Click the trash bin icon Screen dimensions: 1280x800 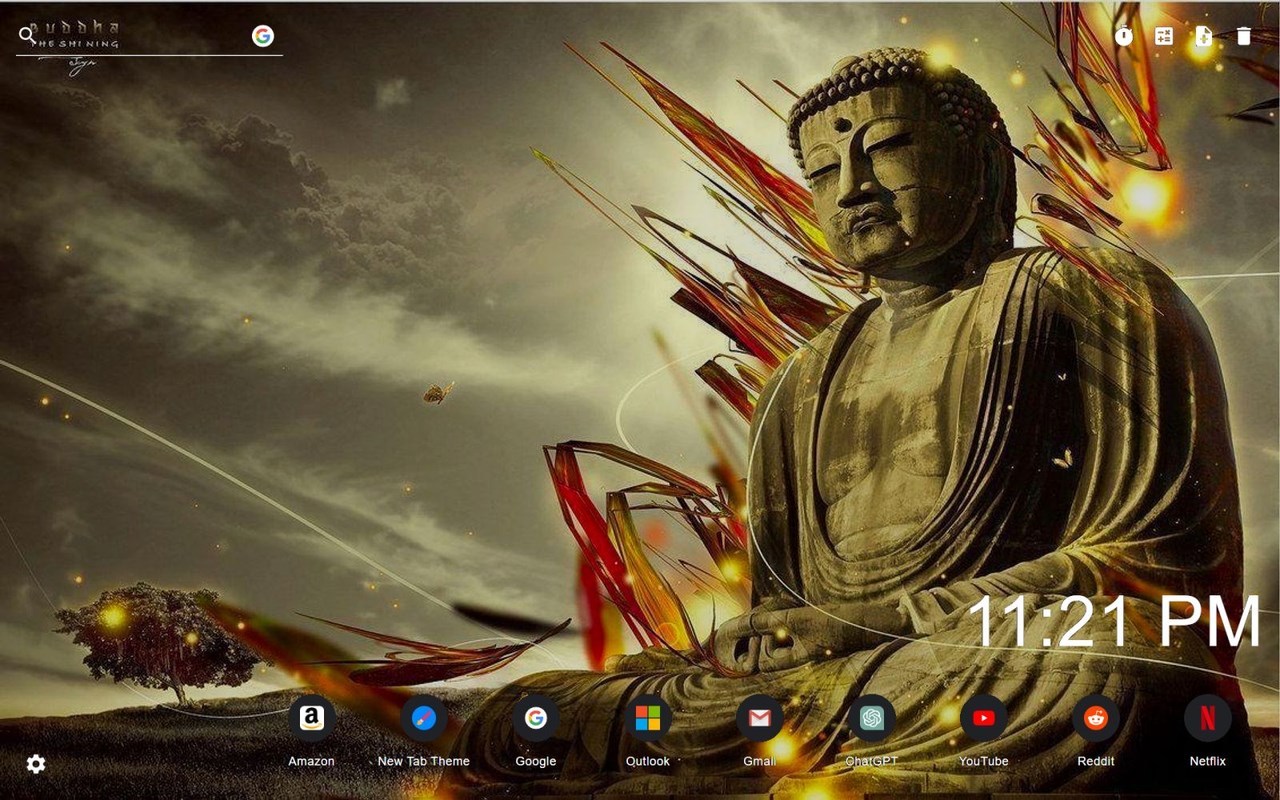tap(1243, 36)
